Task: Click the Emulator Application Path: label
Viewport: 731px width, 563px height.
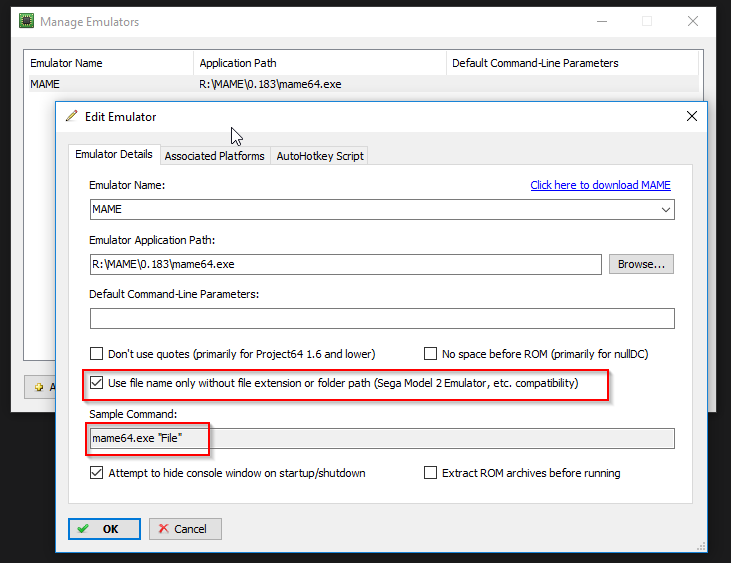Action: coord(152,240)
